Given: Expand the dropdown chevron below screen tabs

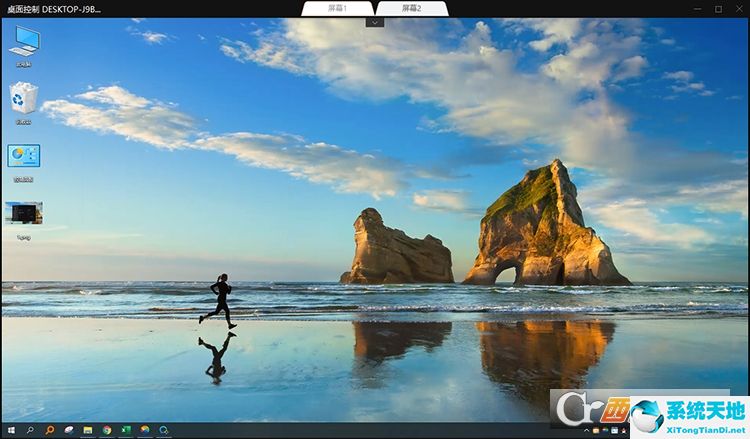Looking at the screenshot, I should (375, 21).
